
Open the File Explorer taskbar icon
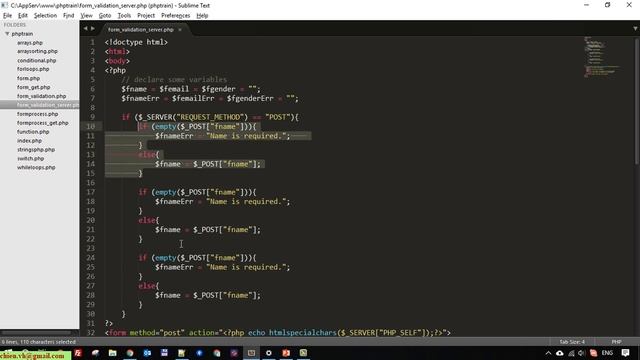point(113,353)
